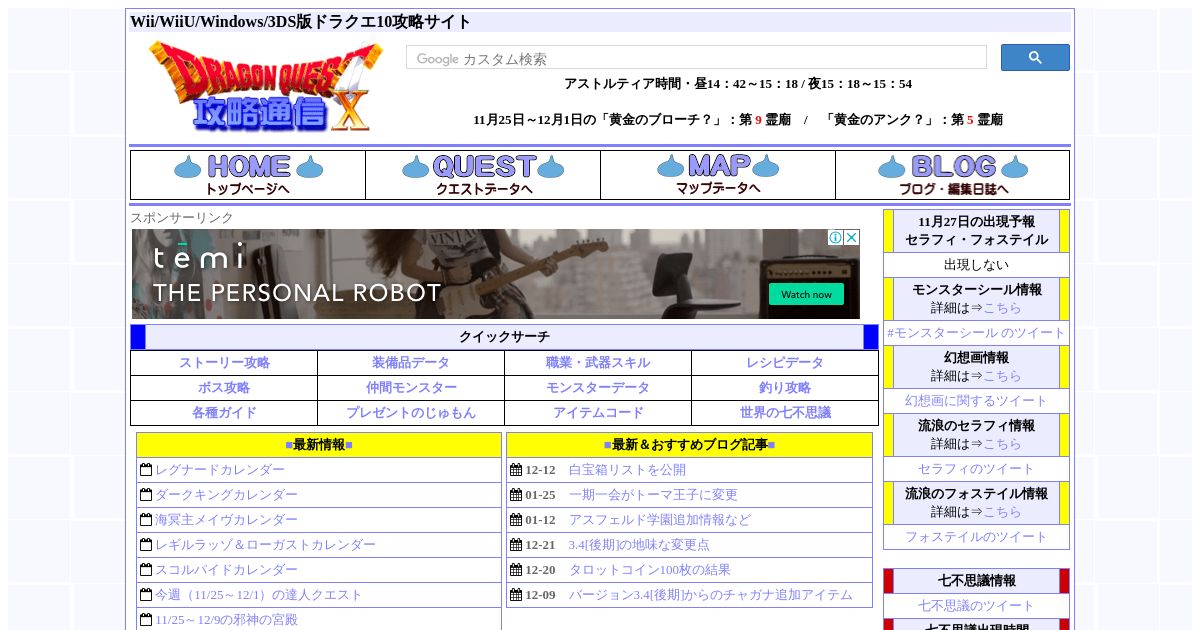1200x630 pixels.
Task: Open アイテムコード link
Action: click(598, 413)
